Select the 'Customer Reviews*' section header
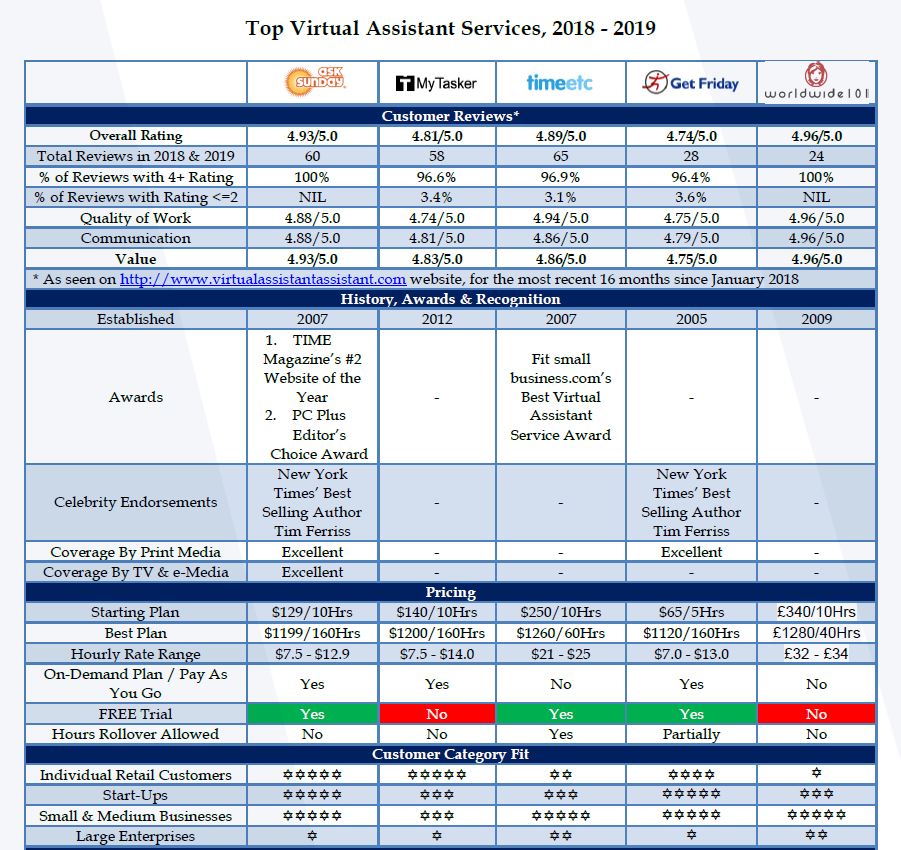Viewport: 901px width, 850px height. [x=450, y=116]
